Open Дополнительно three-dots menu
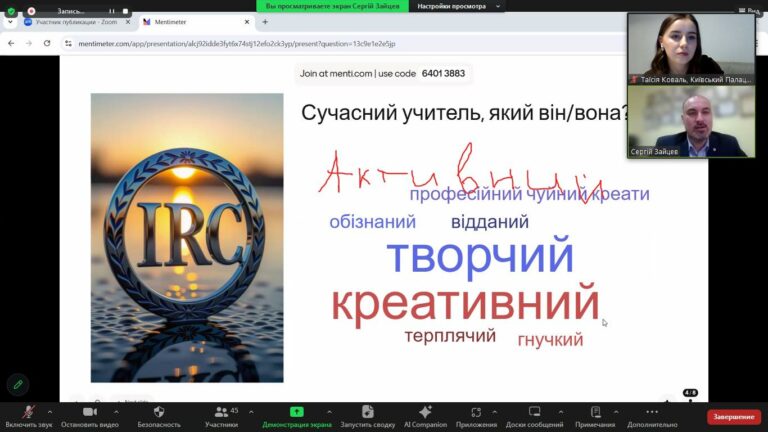 653,412
